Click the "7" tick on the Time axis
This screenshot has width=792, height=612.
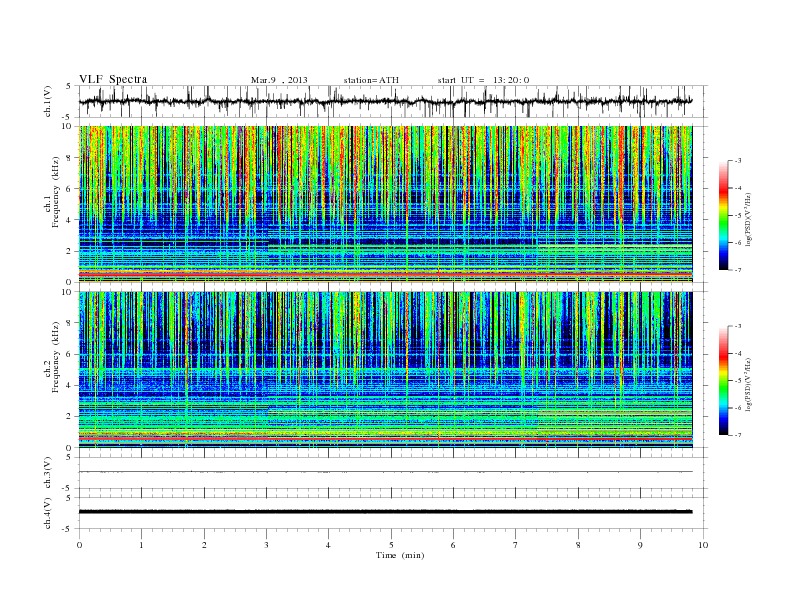click(x=516, y=545)
